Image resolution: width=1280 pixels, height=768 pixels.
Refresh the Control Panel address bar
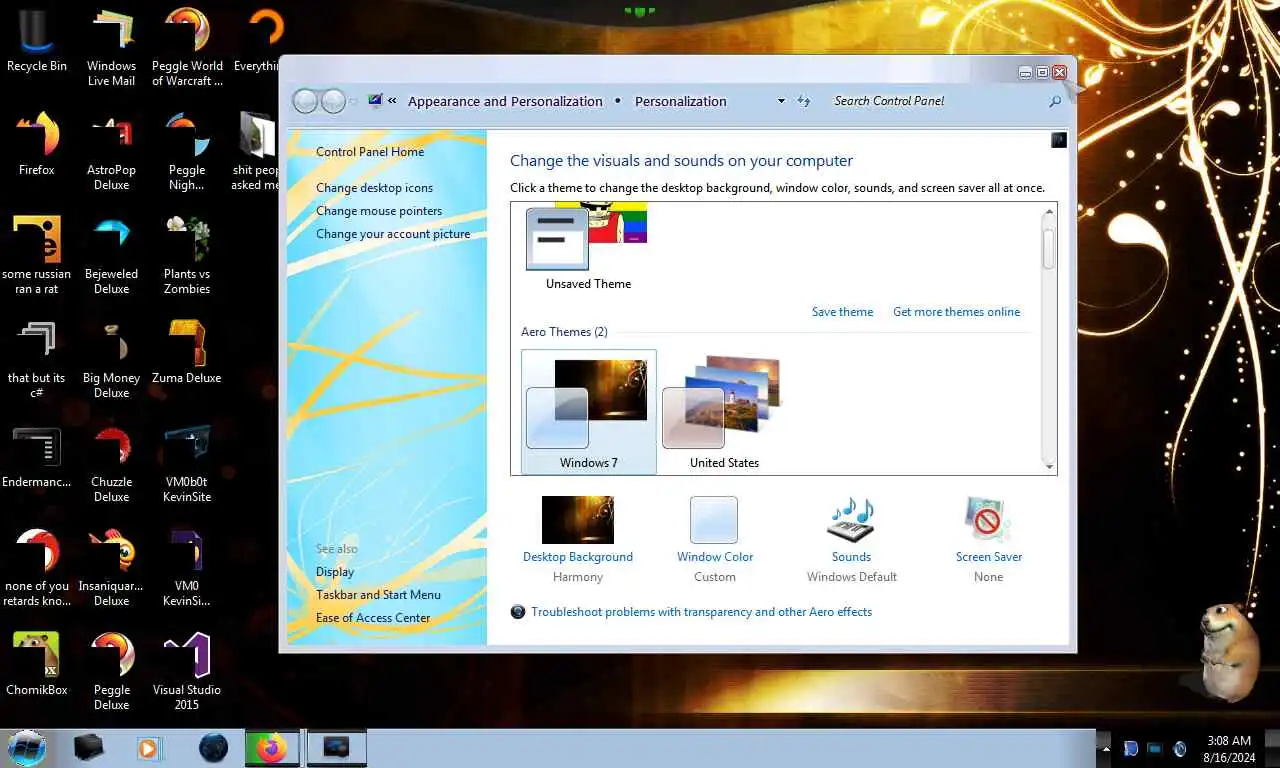803,101
